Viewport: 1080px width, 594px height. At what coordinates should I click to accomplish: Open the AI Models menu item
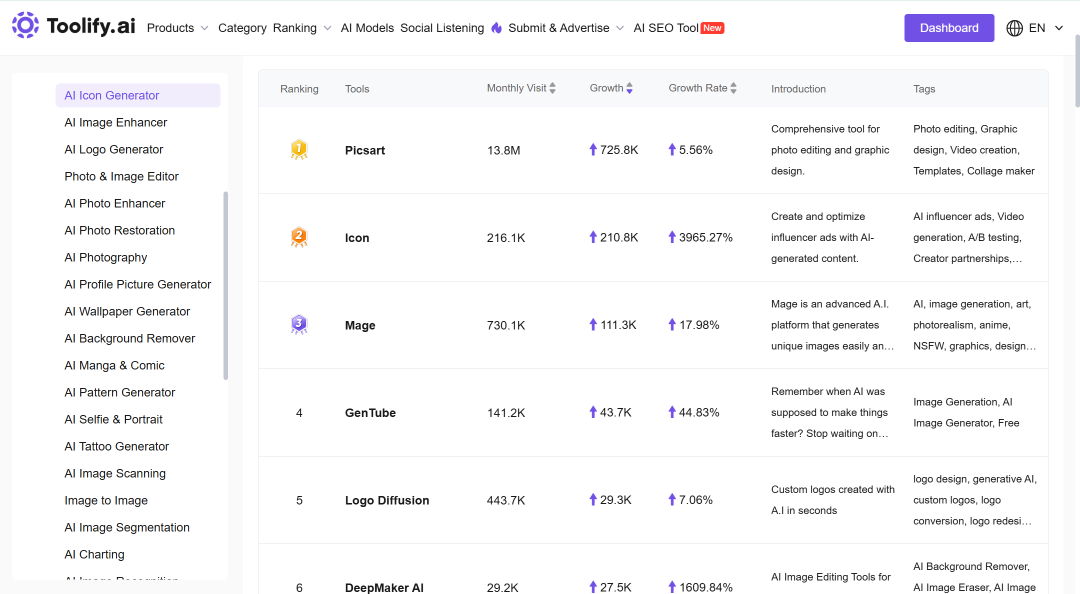click(x=367, y=28)
